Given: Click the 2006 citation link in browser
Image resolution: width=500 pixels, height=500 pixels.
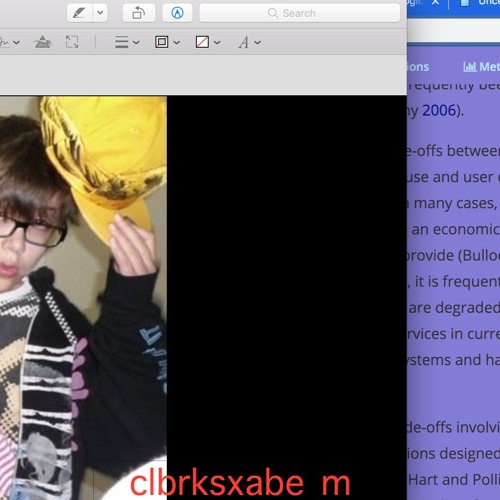Looking at the screenshot, I should click(x=439, y=111).
